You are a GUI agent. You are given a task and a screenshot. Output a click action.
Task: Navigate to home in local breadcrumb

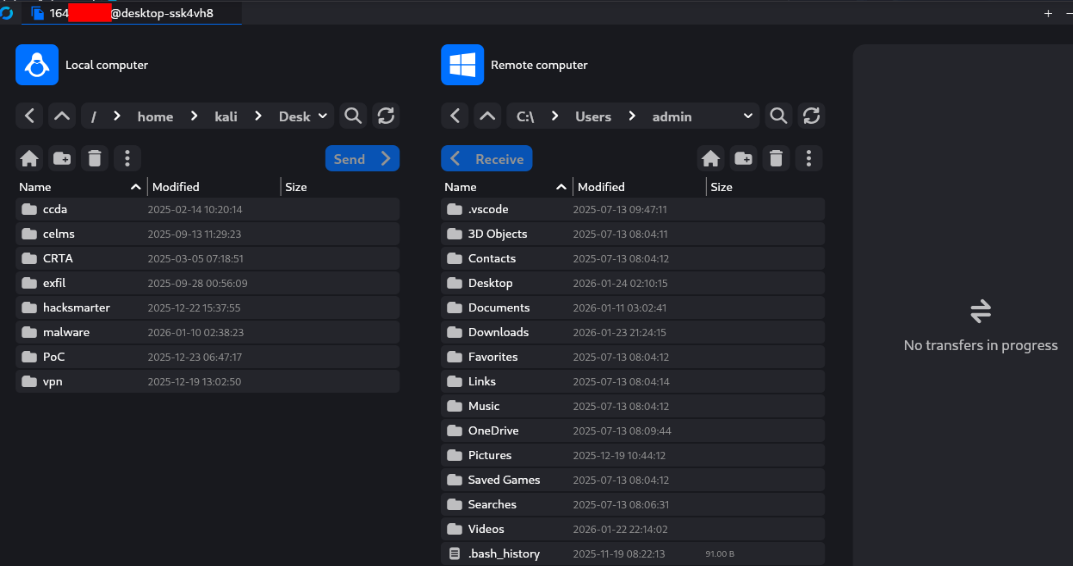click(x=155, y=117)
